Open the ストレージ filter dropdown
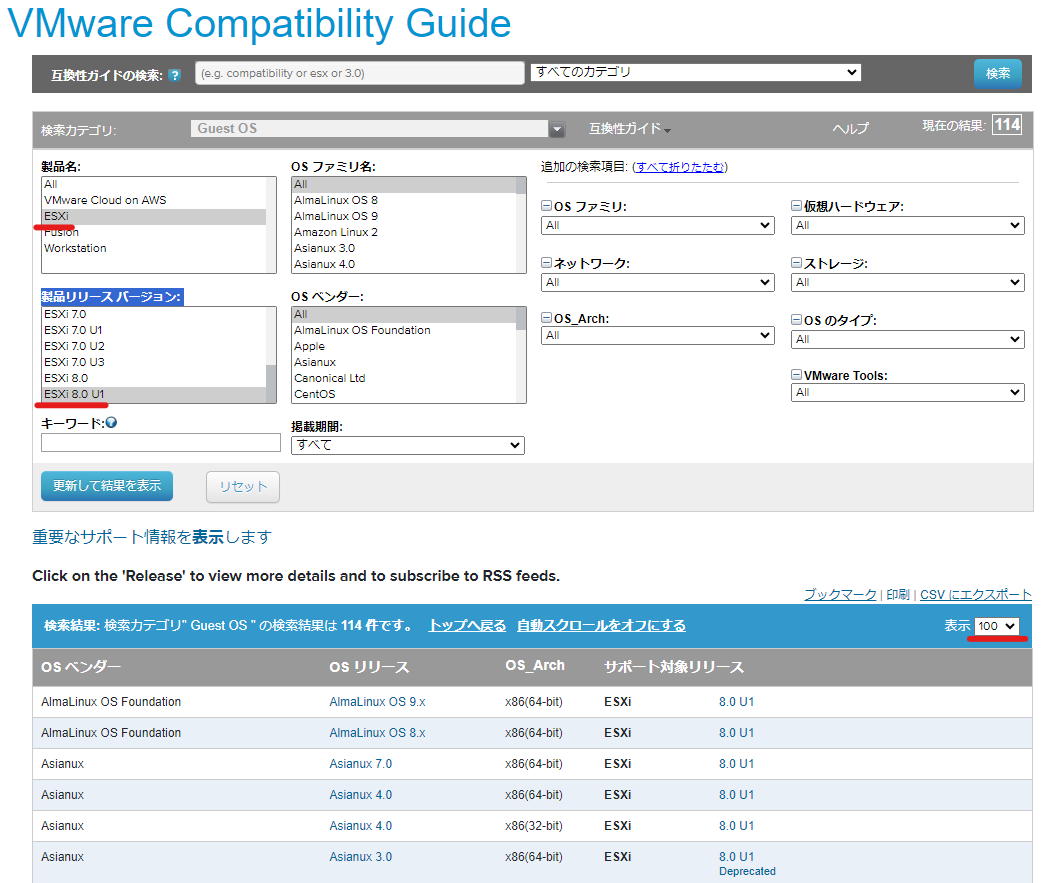This screenshot has height=883, width=1054. coord(907,282)
